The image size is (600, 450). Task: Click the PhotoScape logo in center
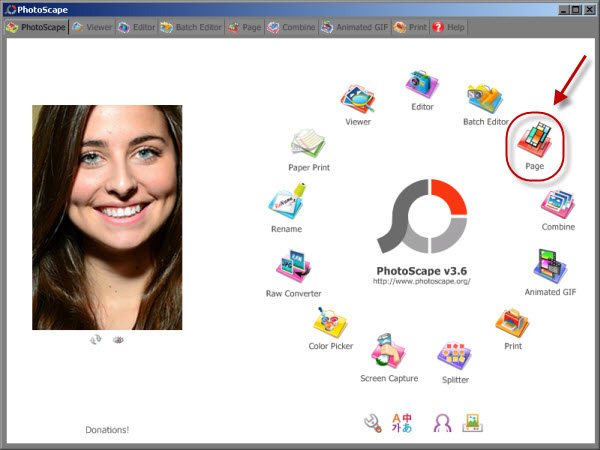(422, 216)
